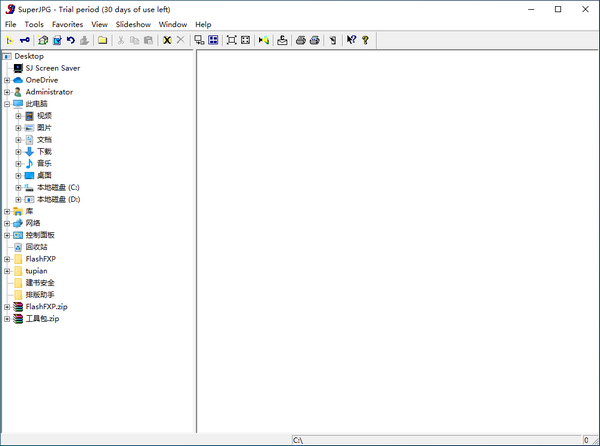Click the blue four-thumbnail grid icon
This screenshot has height=446, width=600.
pos(213,40)
